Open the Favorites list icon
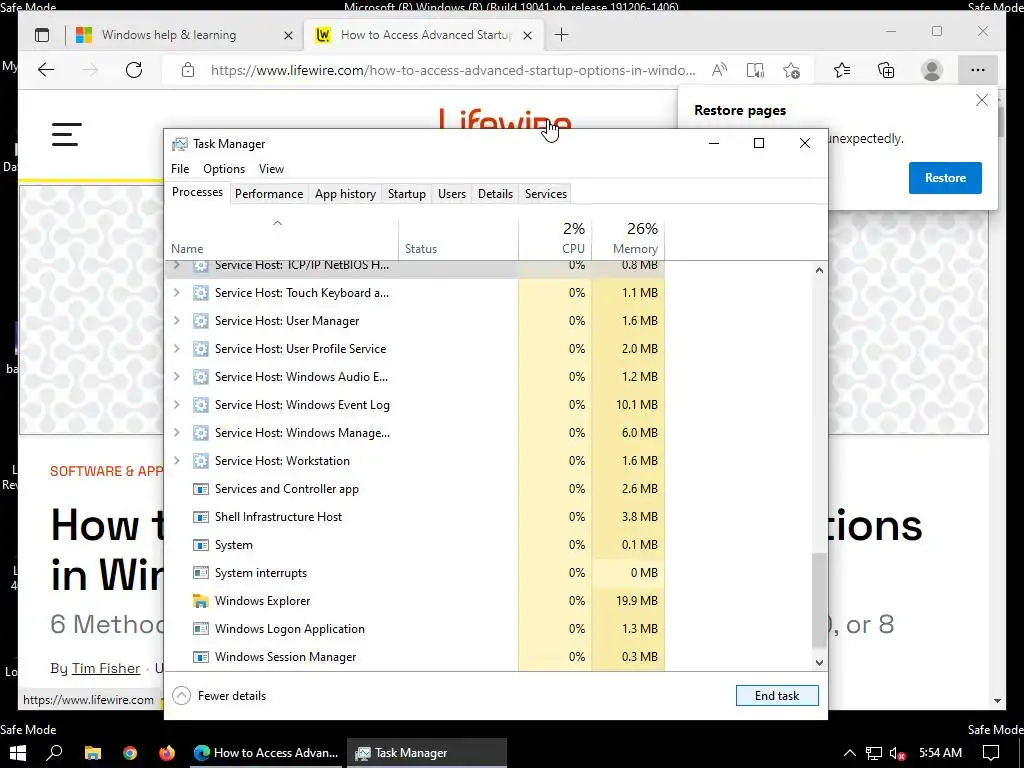1024x768 pixels. tap(842, 70)
